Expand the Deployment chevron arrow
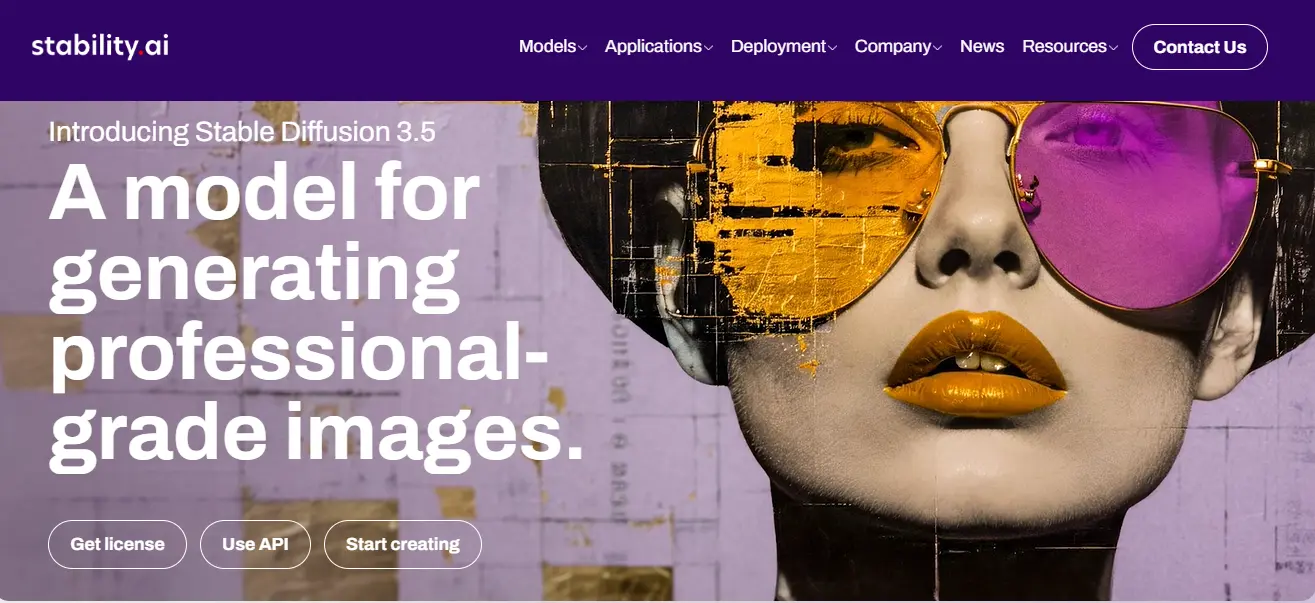Image resolution: width=1315 pixels, height=603 pixels. click(832, 47)
